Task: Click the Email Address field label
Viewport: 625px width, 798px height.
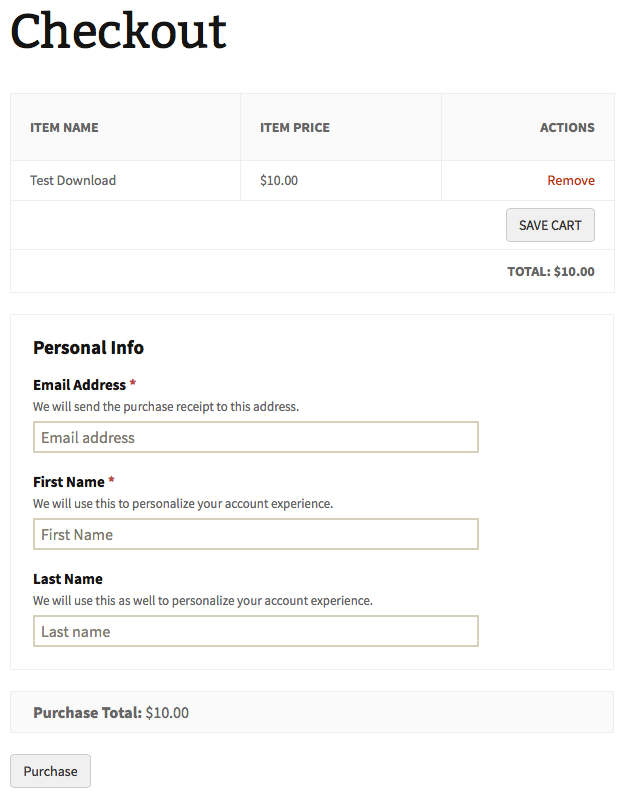Action: point(79,385)
